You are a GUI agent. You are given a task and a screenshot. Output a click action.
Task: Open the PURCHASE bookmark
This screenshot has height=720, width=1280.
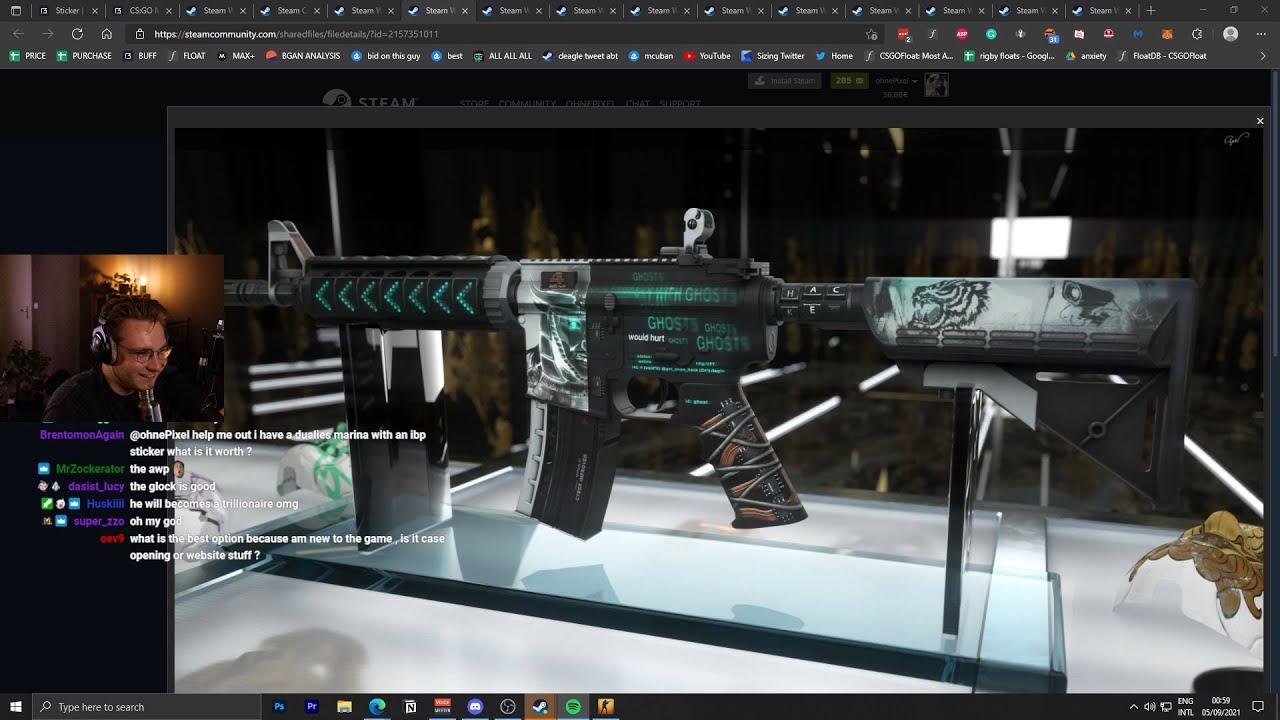84,56
